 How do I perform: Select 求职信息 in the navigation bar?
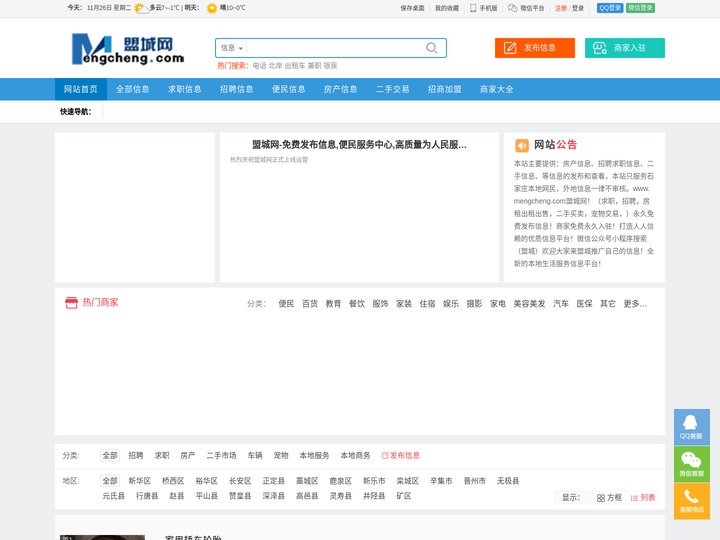tap(185, 89)
